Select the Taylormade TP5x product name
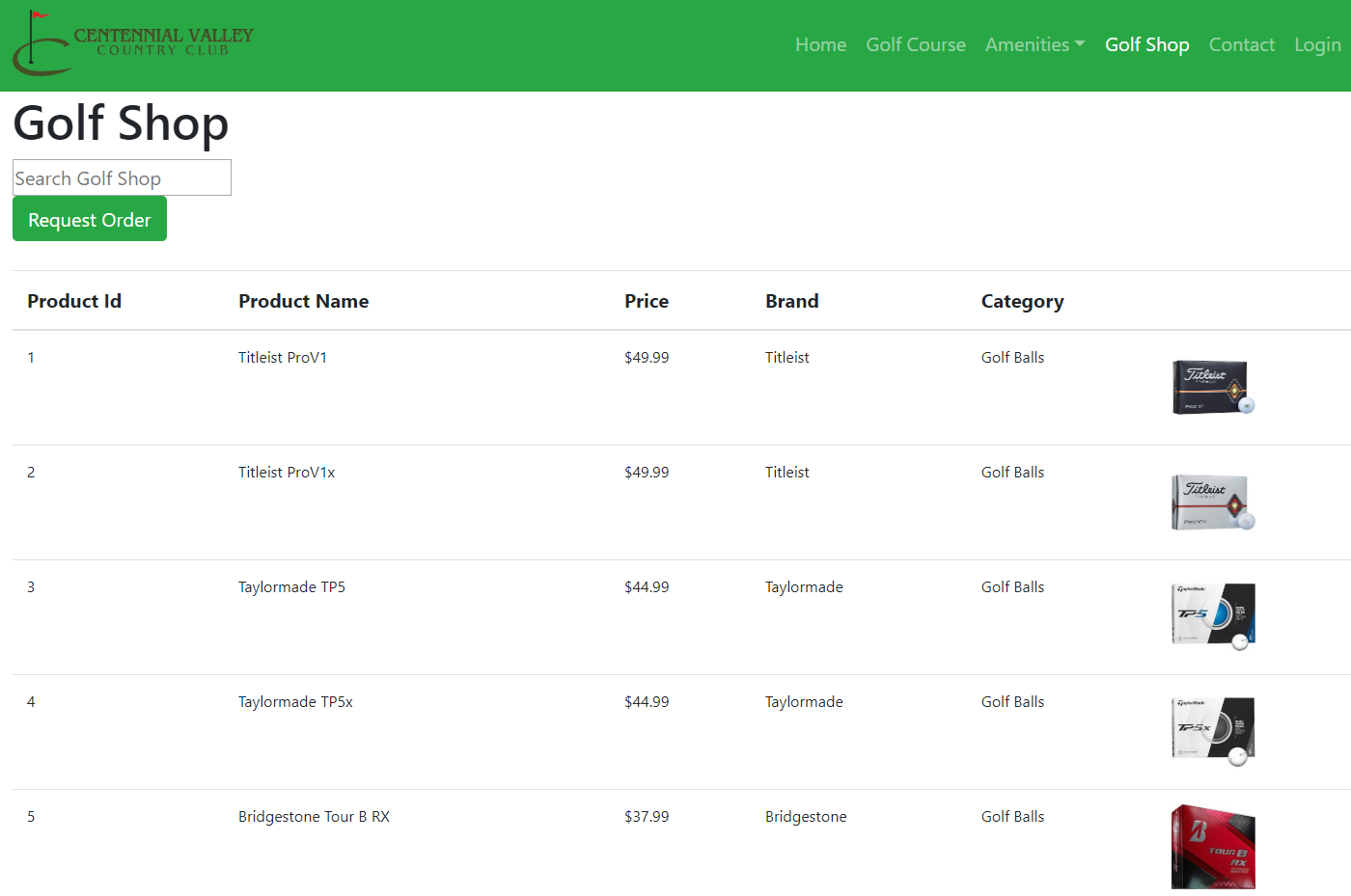1351x896 pixels. 295,701
